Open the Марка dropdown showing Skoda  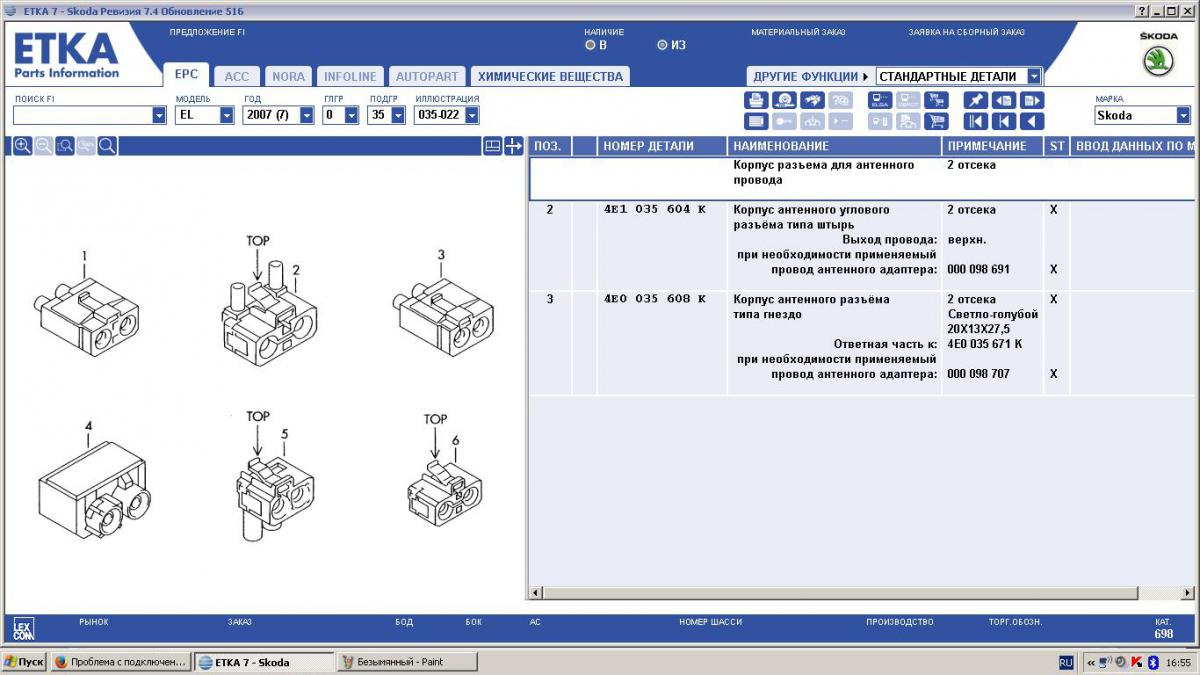1183,116
